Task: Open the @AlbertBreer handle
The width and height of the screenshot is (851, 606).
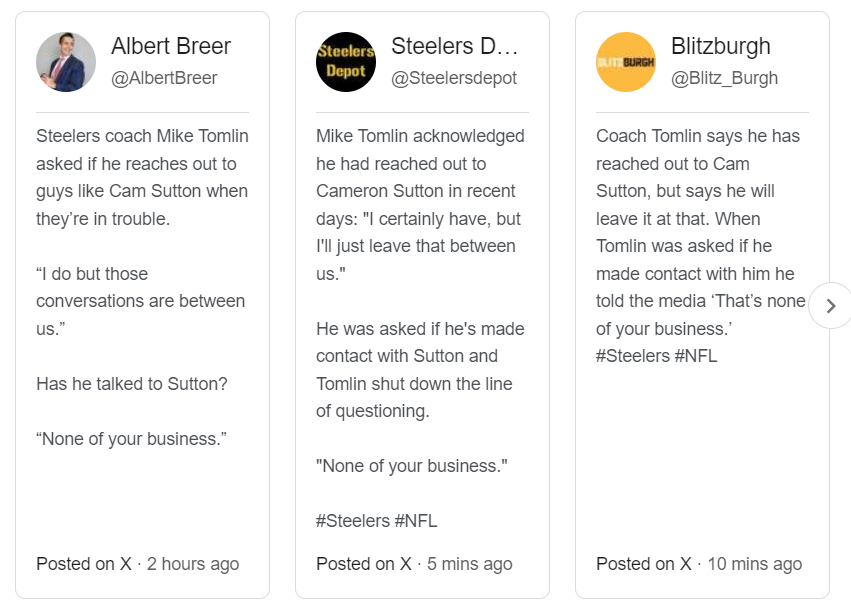Action: pyautogui.click(x=164, y=78)
